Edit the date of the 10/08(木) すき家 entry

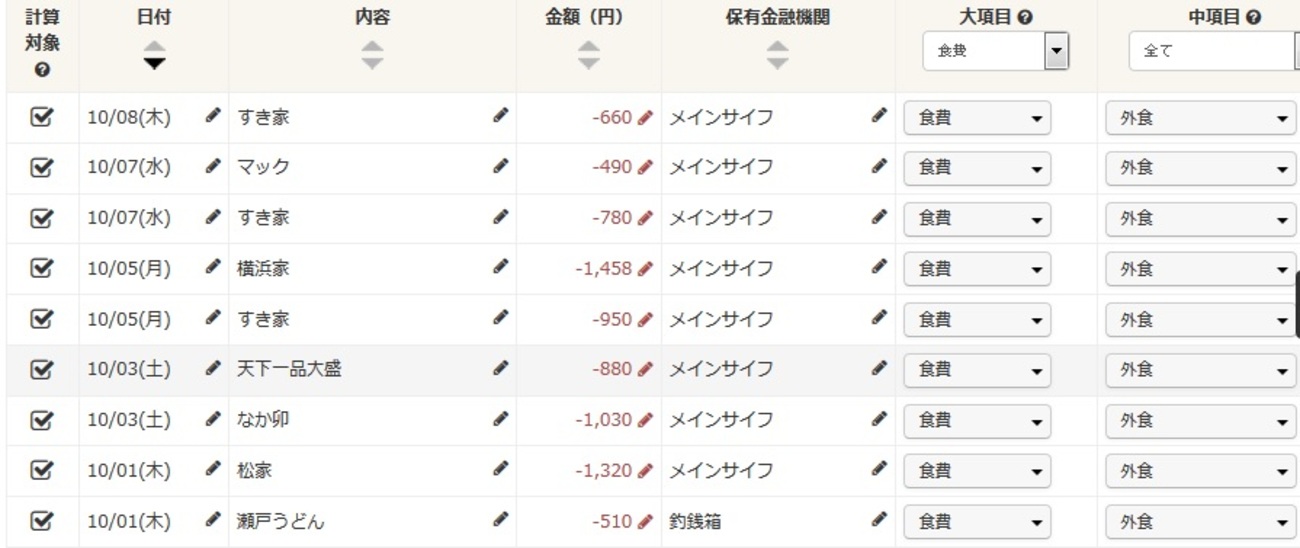pos(213,116)
